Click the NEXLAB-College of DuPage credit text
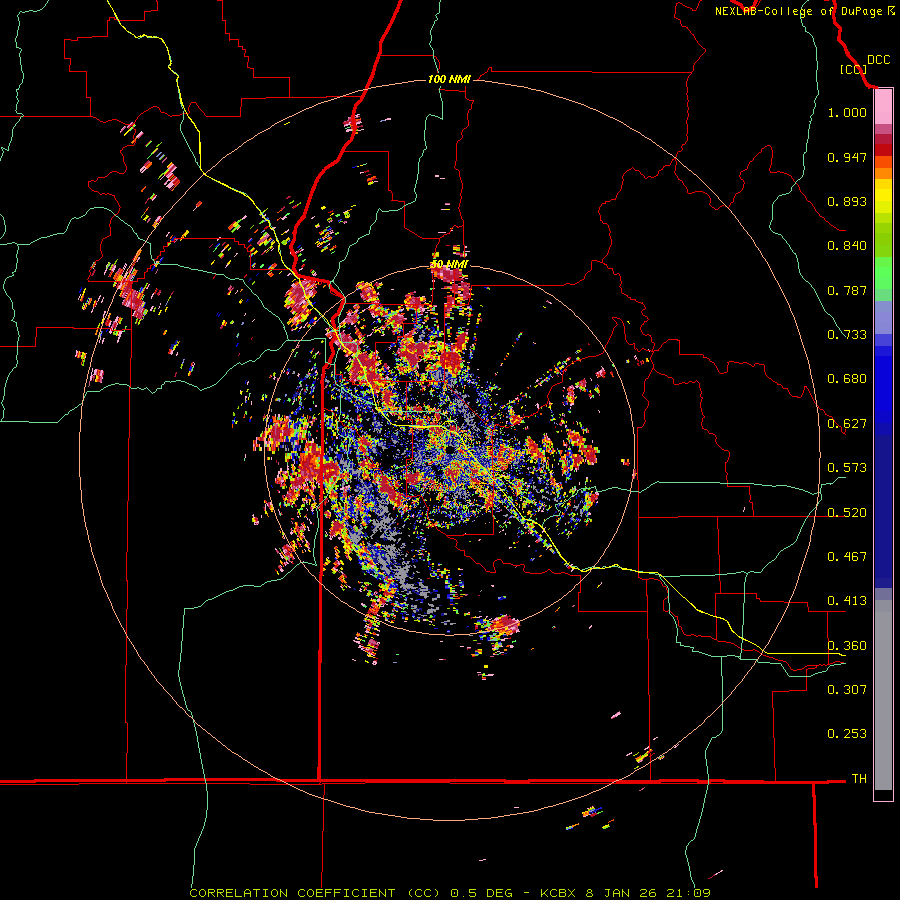 (799, 11)
